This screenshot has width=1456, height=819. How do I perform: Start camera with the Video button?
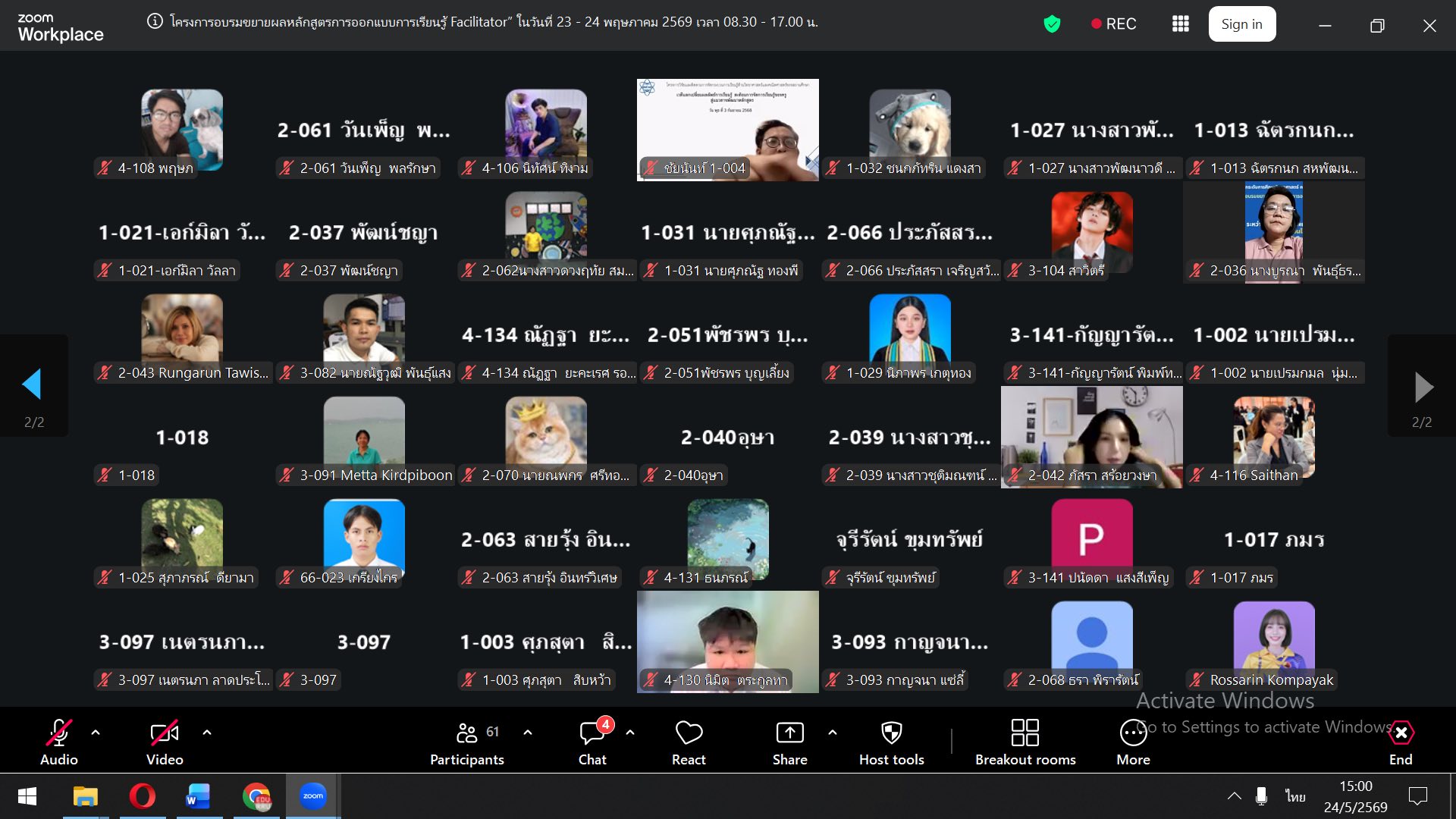coord(165,742)
